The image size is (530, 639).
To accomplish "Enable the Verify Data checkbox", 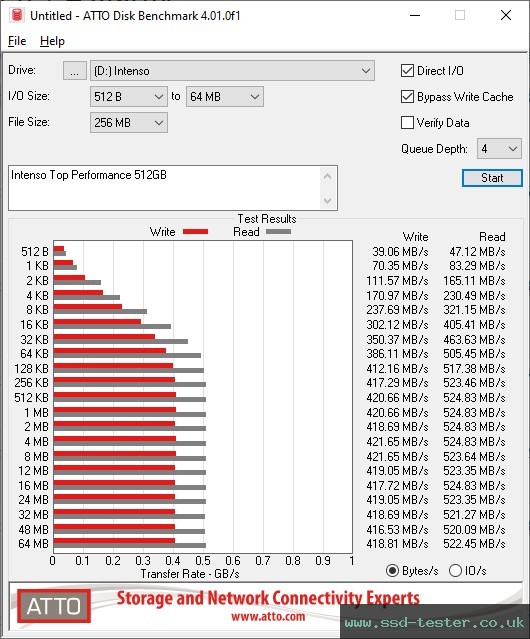I will (407, 123).
